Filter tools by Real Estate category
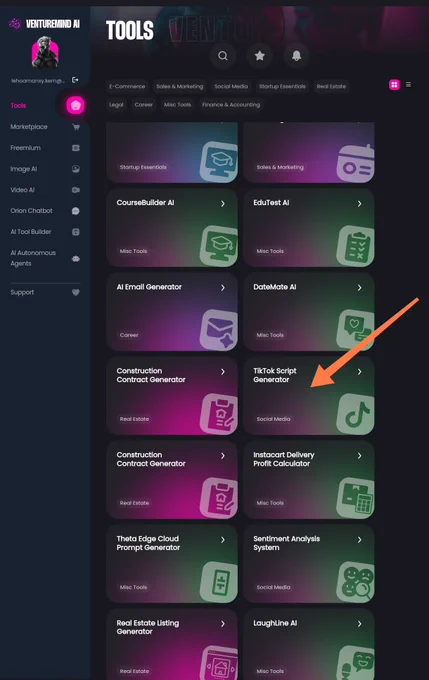 331,86
